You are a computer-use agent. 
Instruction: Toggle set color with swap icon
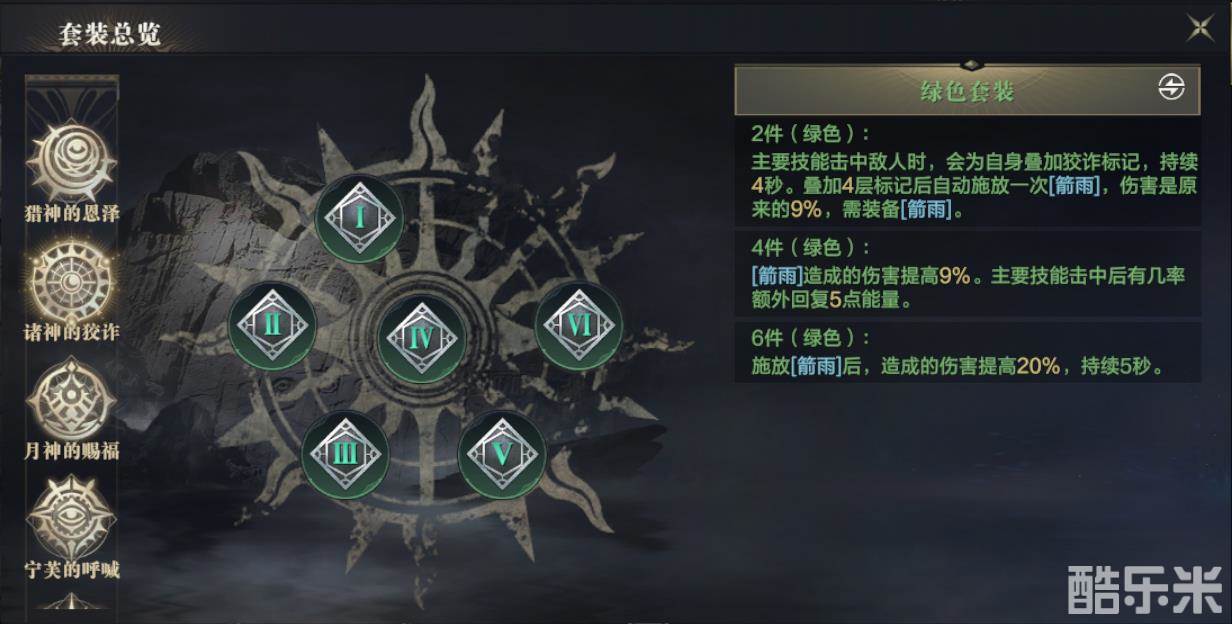(1171, 88)
